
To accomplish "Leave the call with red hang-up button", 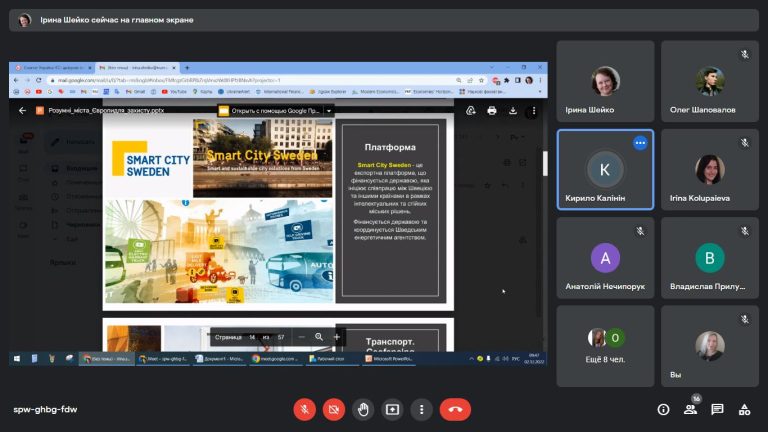I will pos(455,409).
